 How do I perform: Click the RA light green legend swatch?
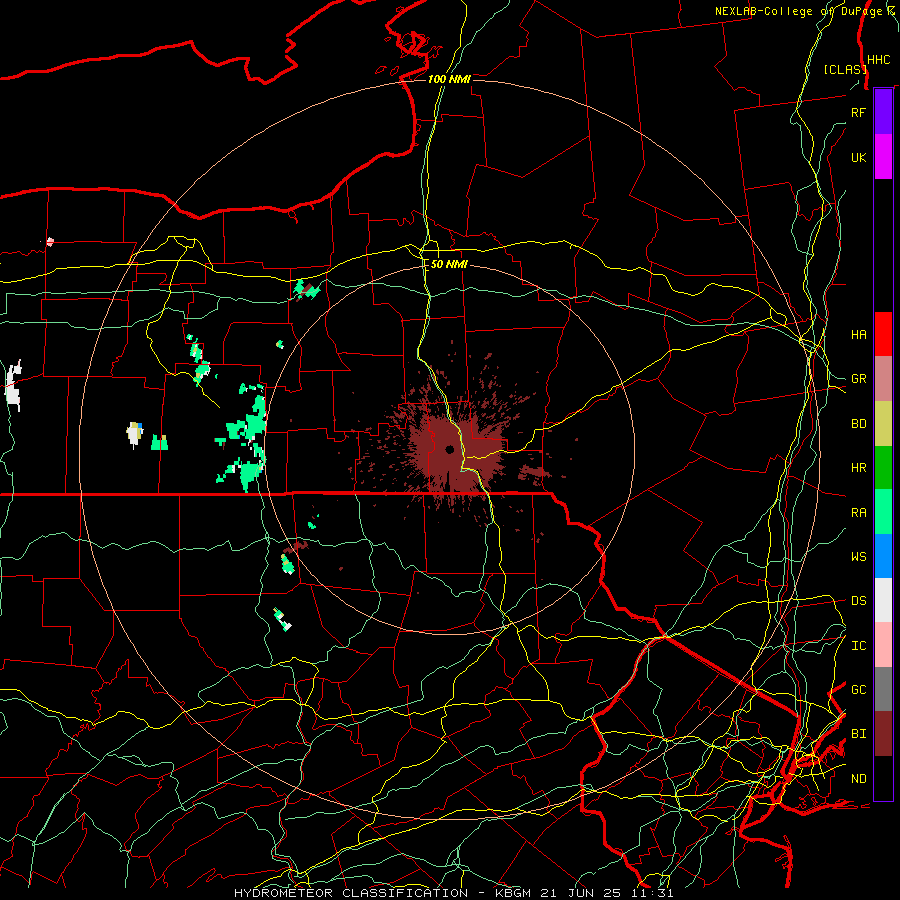point(883,512)
